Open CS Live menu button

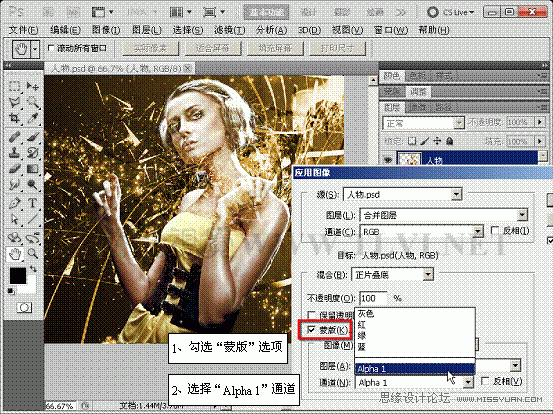[x=450, y=12]
